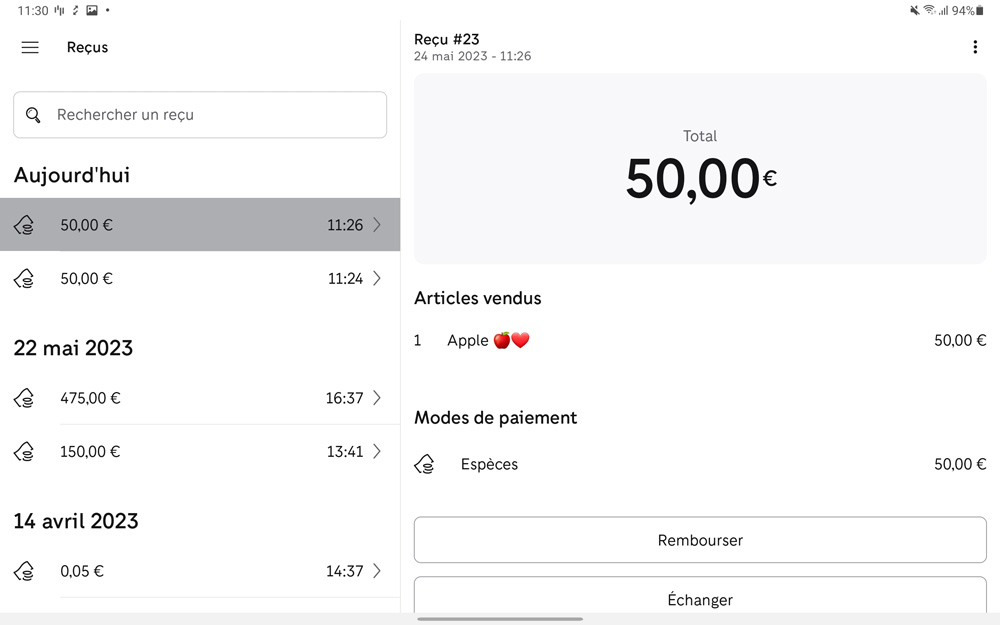1000x625 pixels.
Task: Expand chevron of the 16:37 receipt
Action: pos(377,398)
